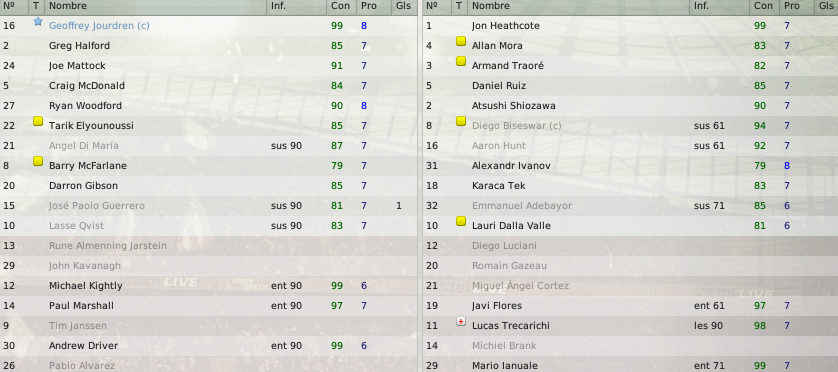
Task: Sort left team by Con column
Action: pyautogui.click(x=340, y=6)
